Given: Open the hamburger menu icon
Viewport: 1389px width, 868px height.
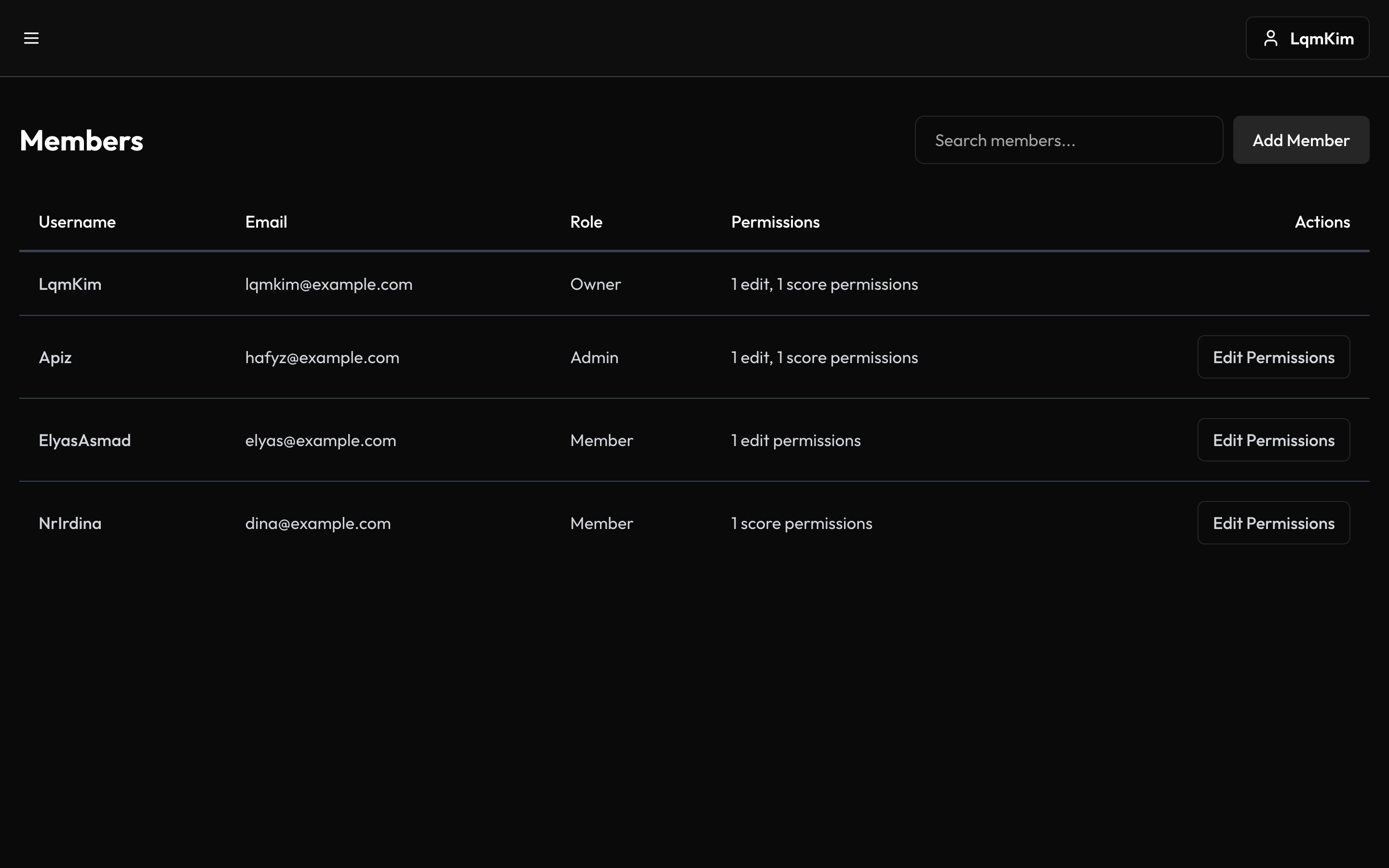Looking at the screenshot, I should [31, 38].
